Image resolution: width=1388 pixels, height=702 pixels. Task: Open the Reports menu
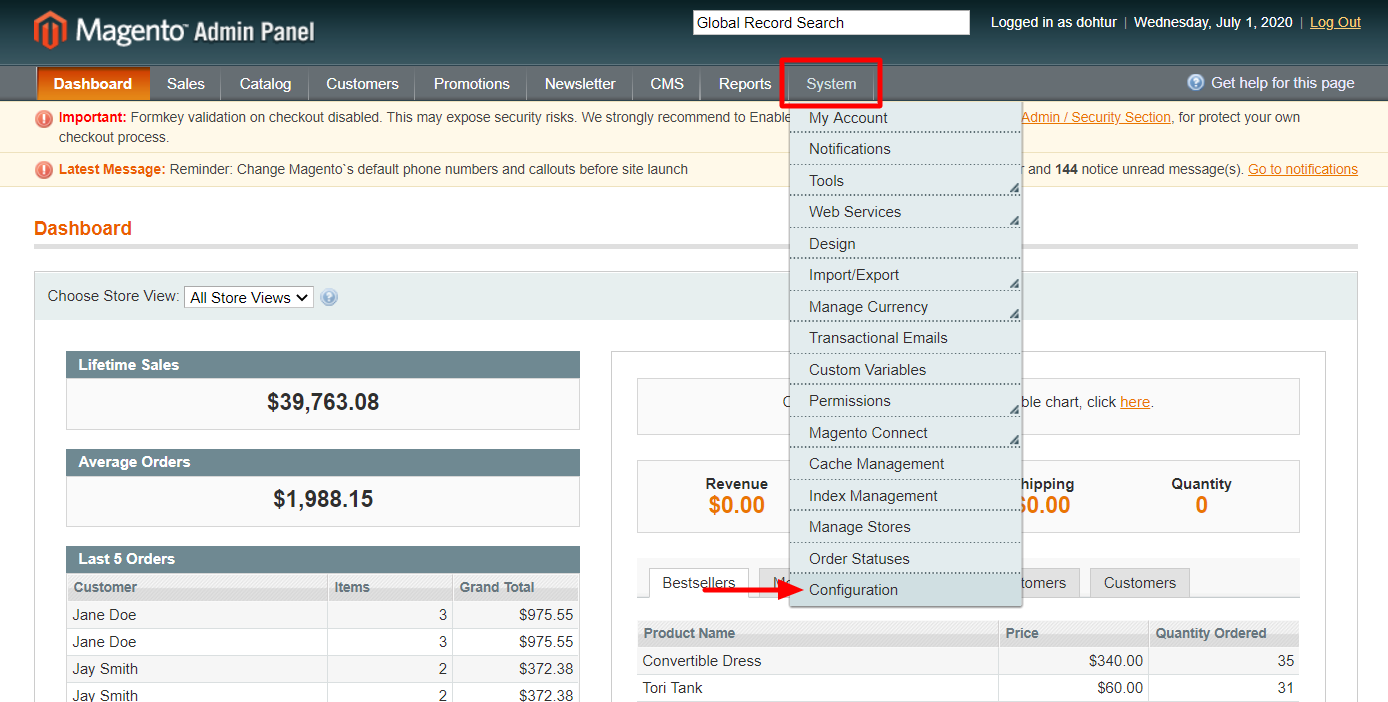[745, 84]
